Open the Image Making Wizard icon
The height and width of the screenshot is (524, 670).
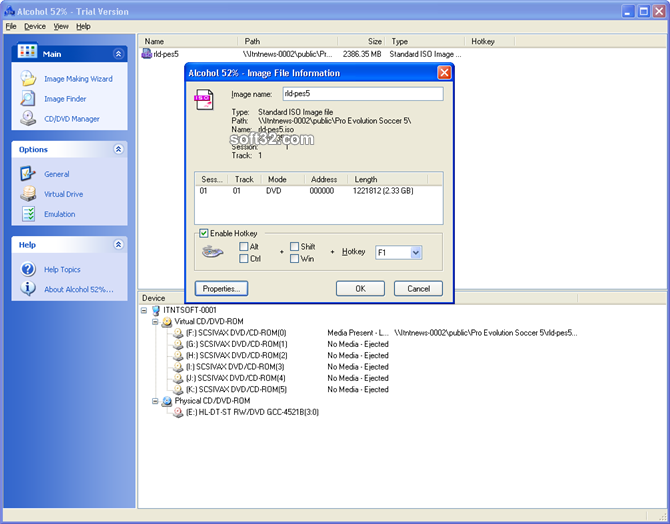28,79
